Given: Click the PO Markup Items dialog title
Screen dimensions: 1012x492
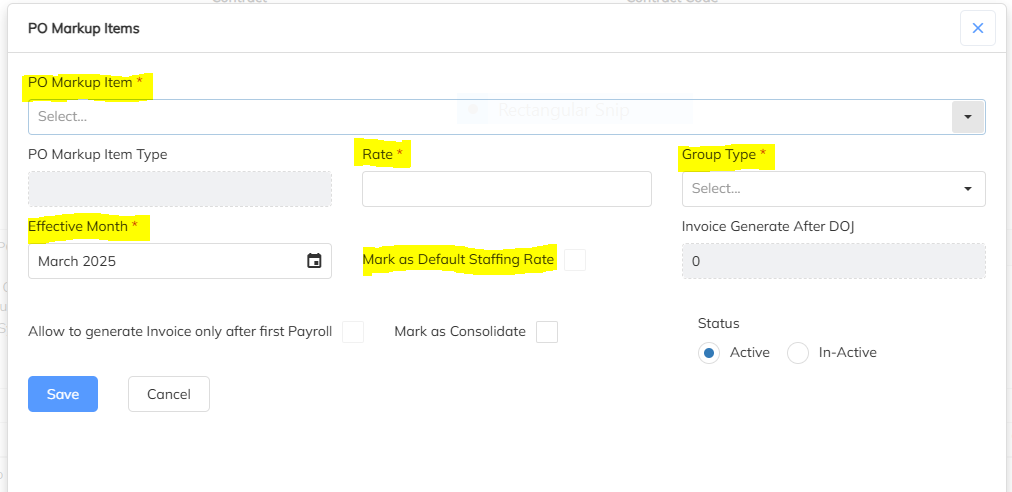Looking at the screenshot, I should click(x=84, y=28).
